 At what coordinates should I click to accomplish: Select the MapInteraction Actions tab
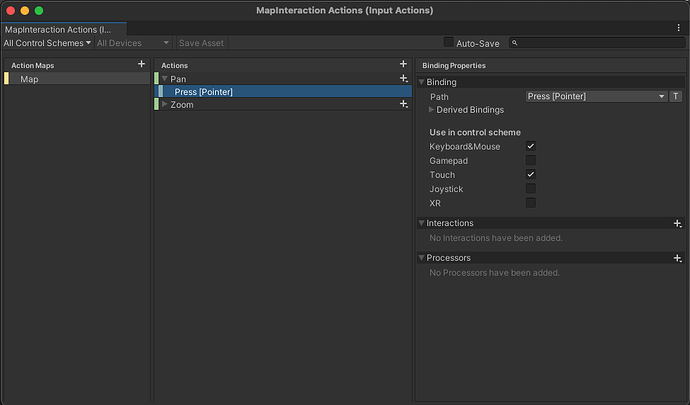(58, 29)
